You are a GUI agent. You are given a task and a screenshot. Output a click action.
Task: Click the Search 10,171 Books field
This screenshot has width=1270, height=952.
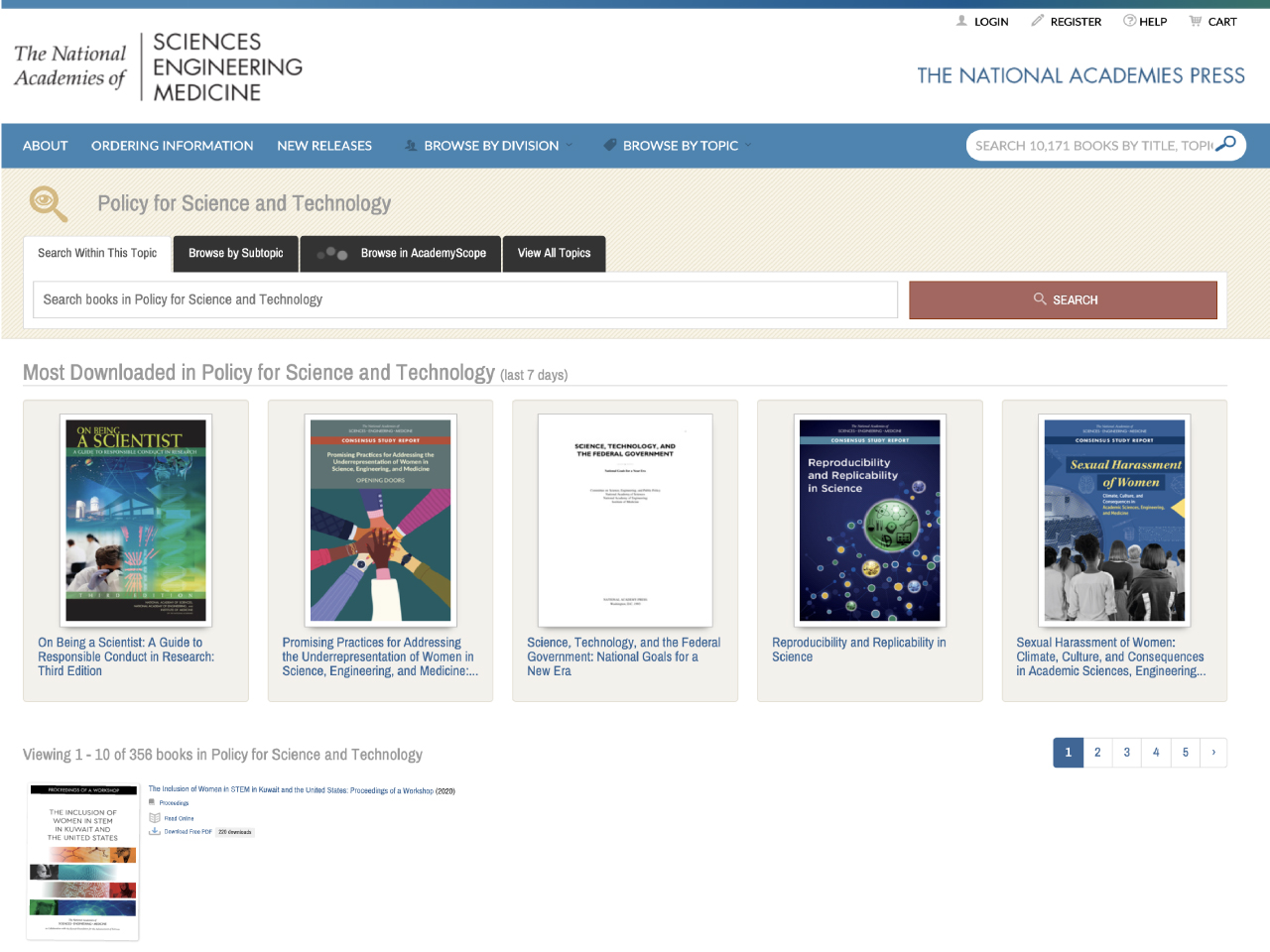click(x=1093, y=145)
